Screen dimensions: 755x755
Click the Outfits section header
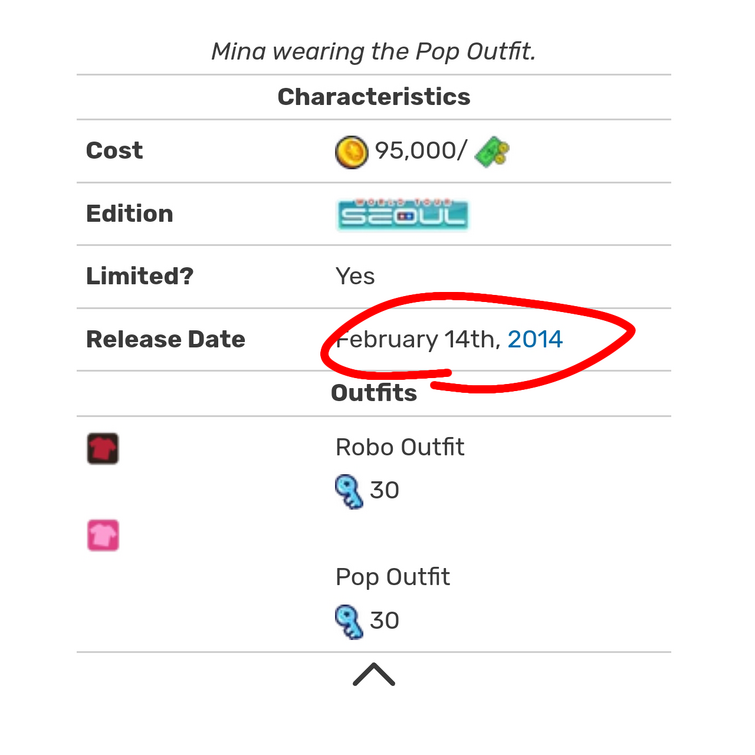[x=374, y=392]
